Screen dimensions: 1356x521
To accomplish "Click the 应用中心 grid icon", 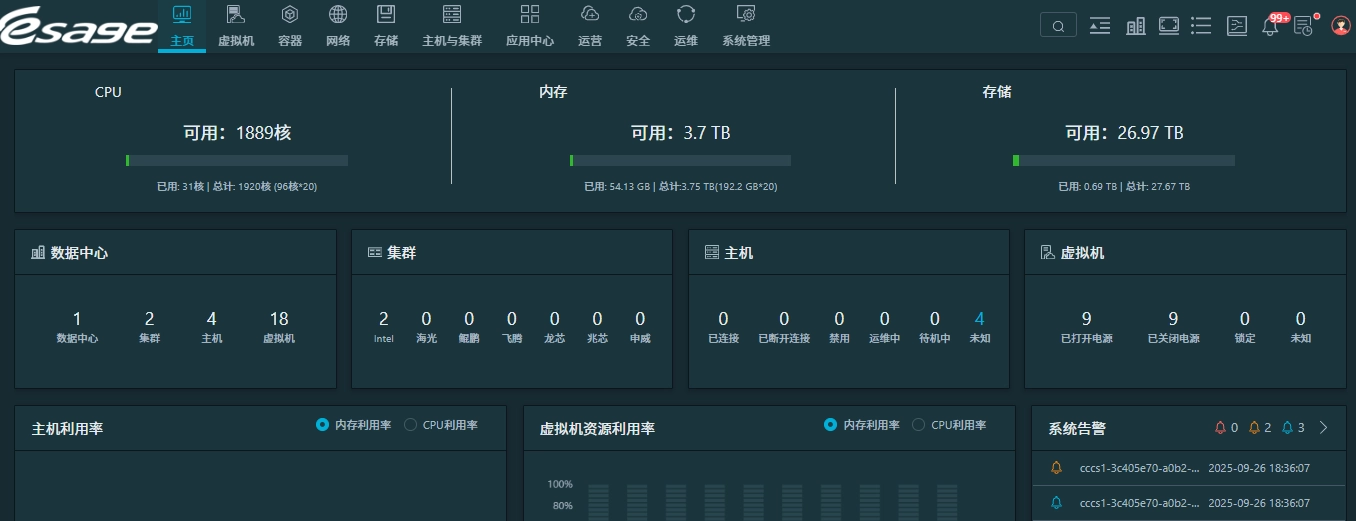I will pos(530,14).
